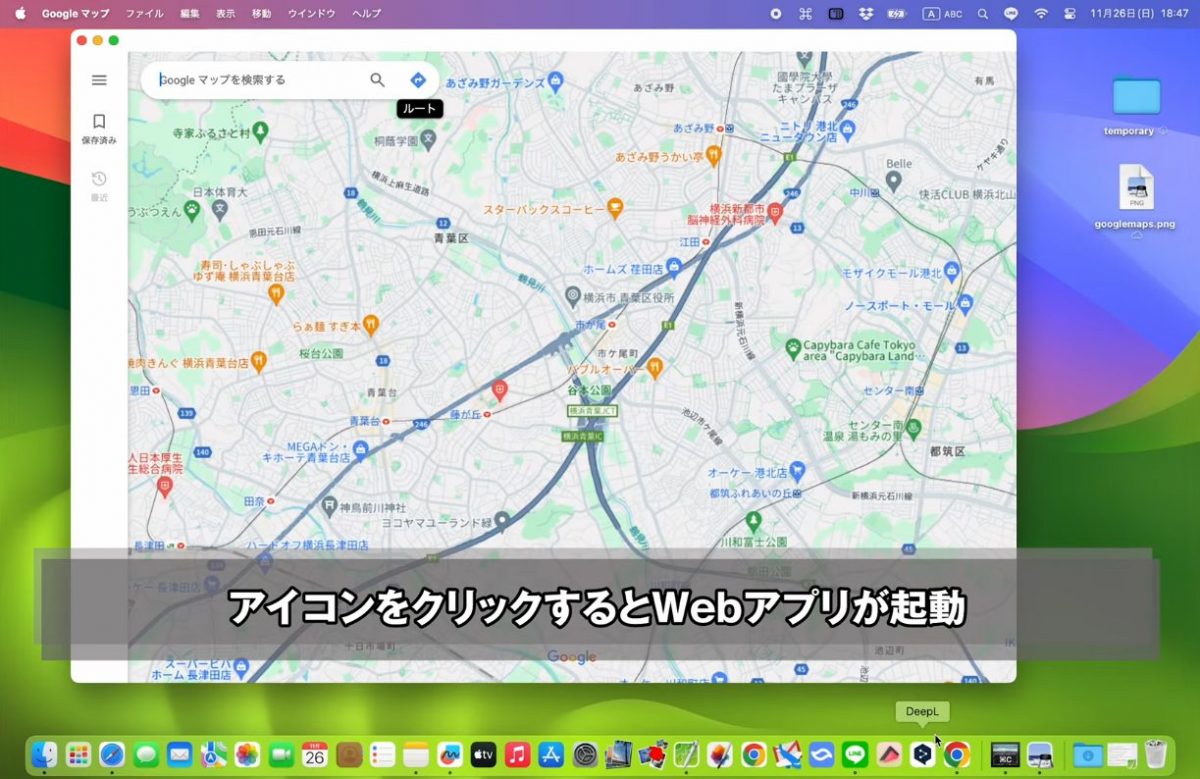Screen dimensions: 1200x779
Task: Open the 表示 menu
Action: coord(226,14)
